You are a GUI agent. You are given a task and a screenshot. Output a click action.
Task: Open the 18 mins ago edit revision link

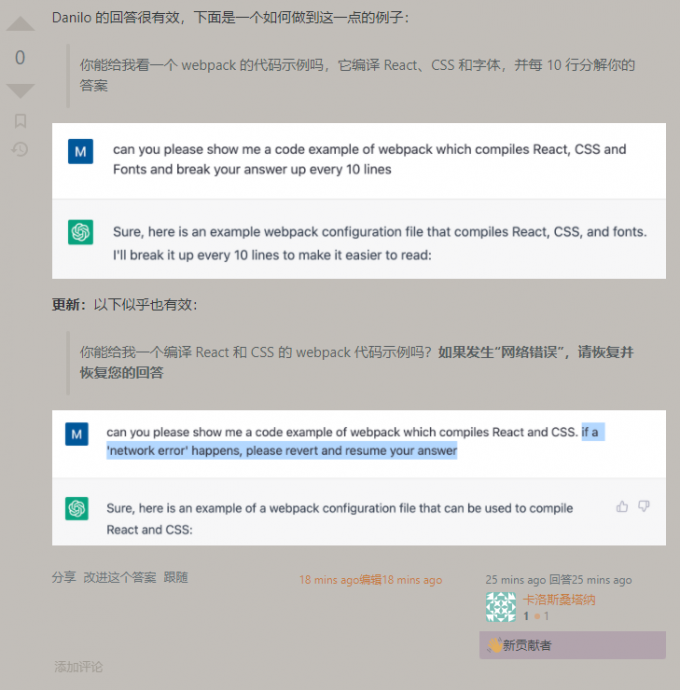tap(371, 580)
